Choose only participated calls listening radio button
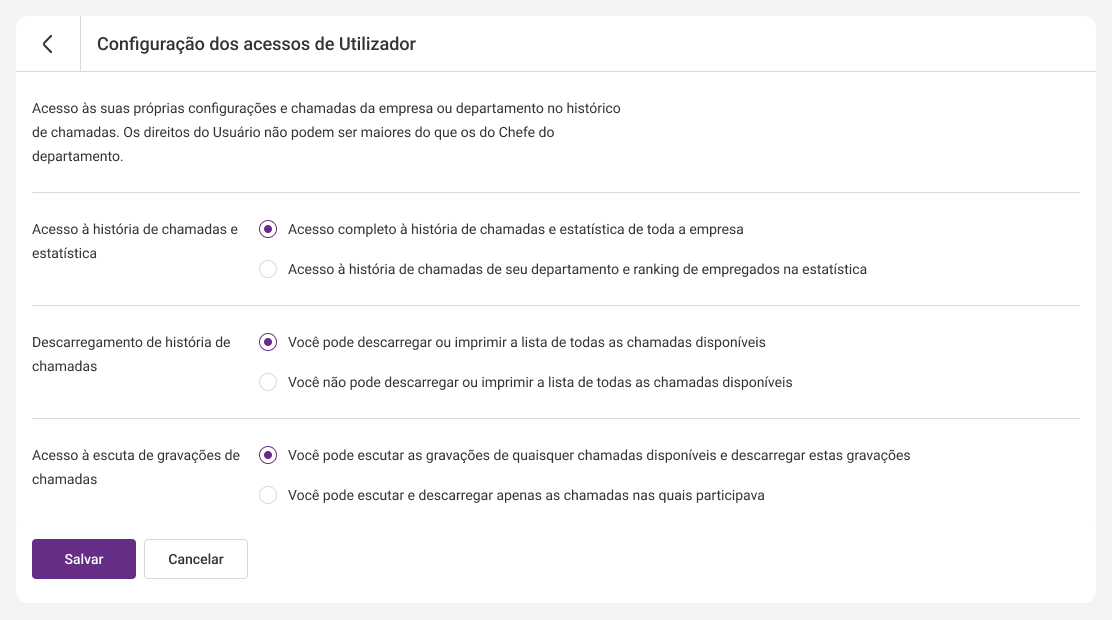This screenshot has width=1112, height=620. 268,494
